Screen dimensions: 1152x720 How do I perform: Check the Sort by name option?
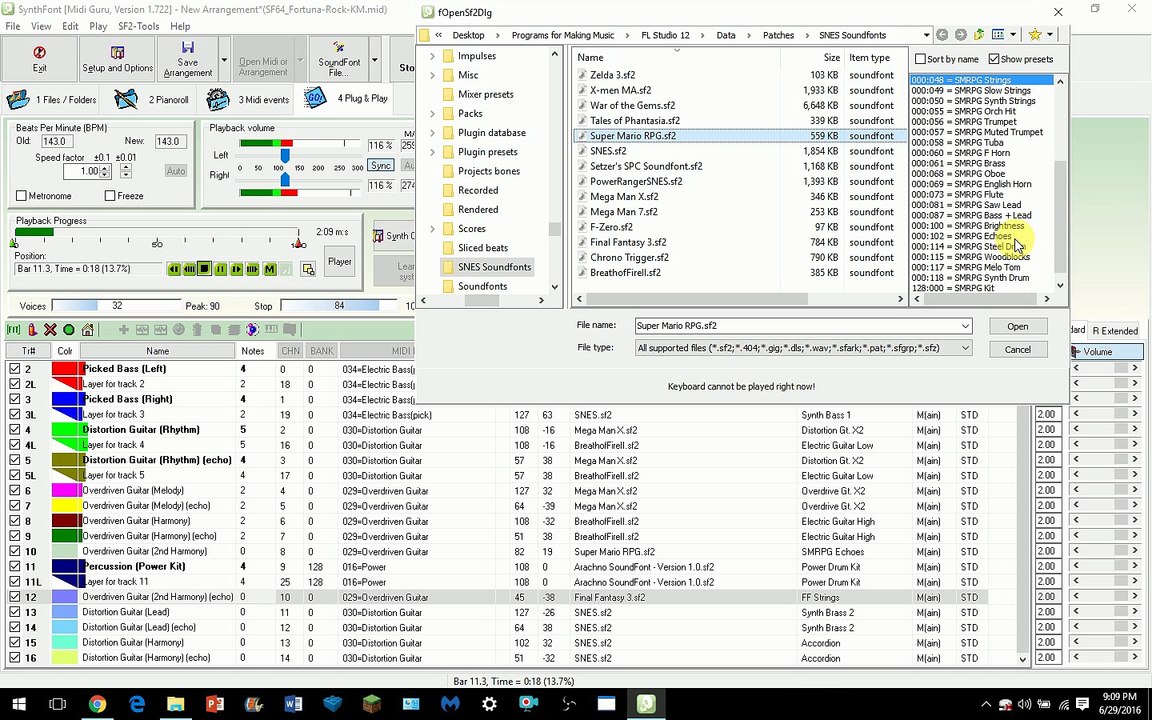coord(921,59)
